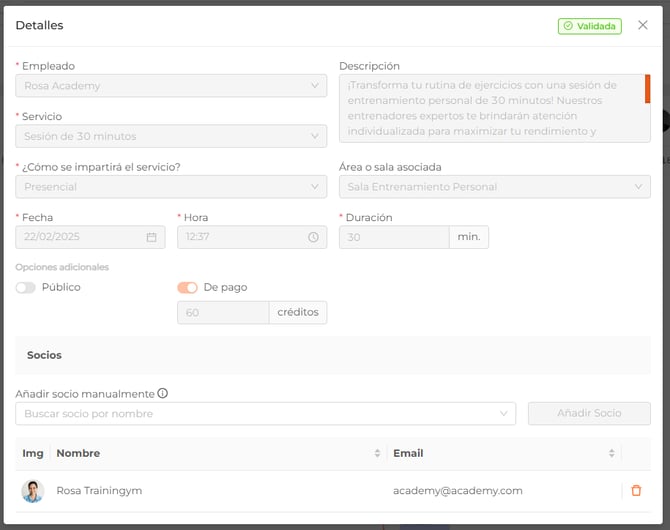
Task: Disable the De pago switch
Action: click(187, 288)
